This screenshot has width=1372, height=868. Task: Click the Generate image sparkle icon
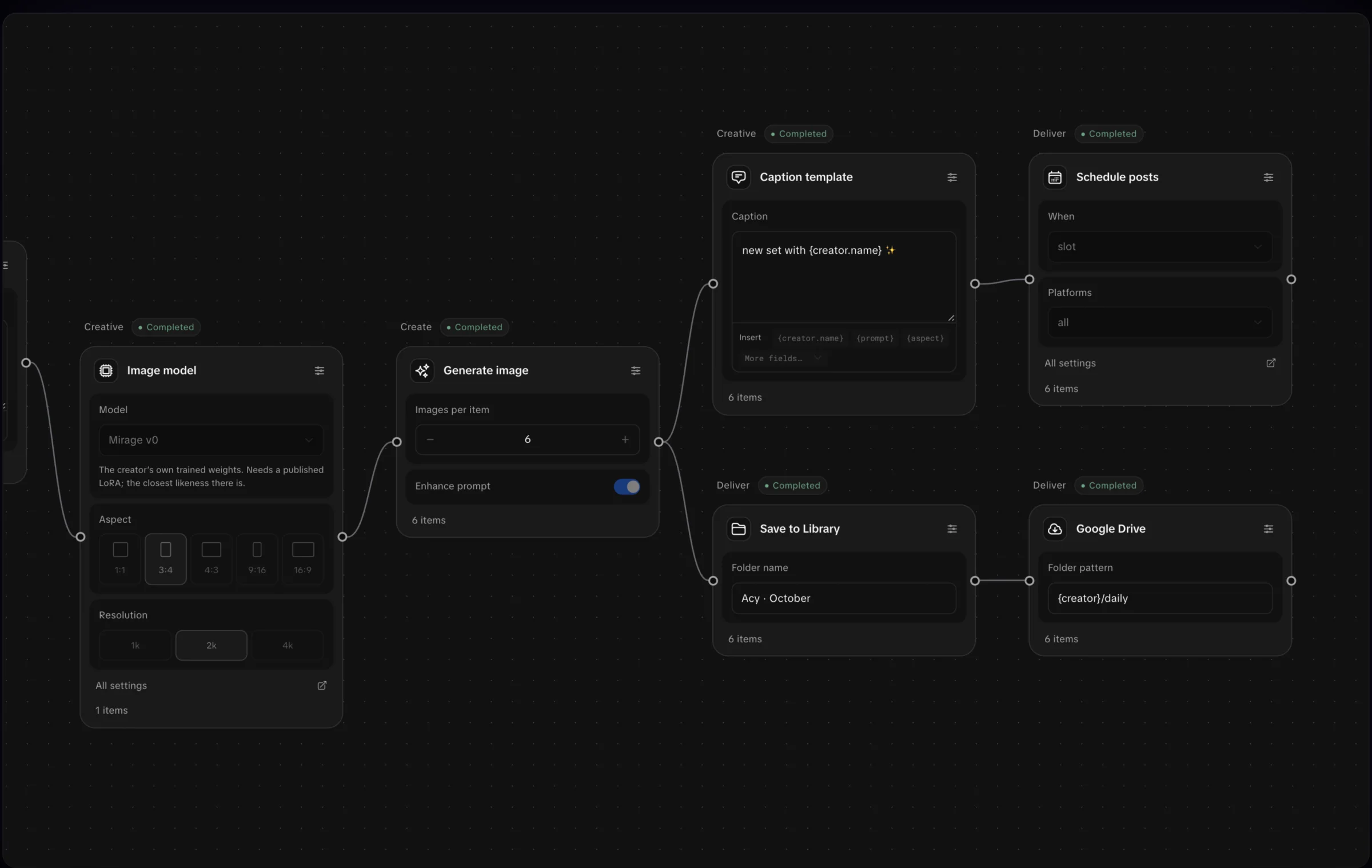click(422, 370)
